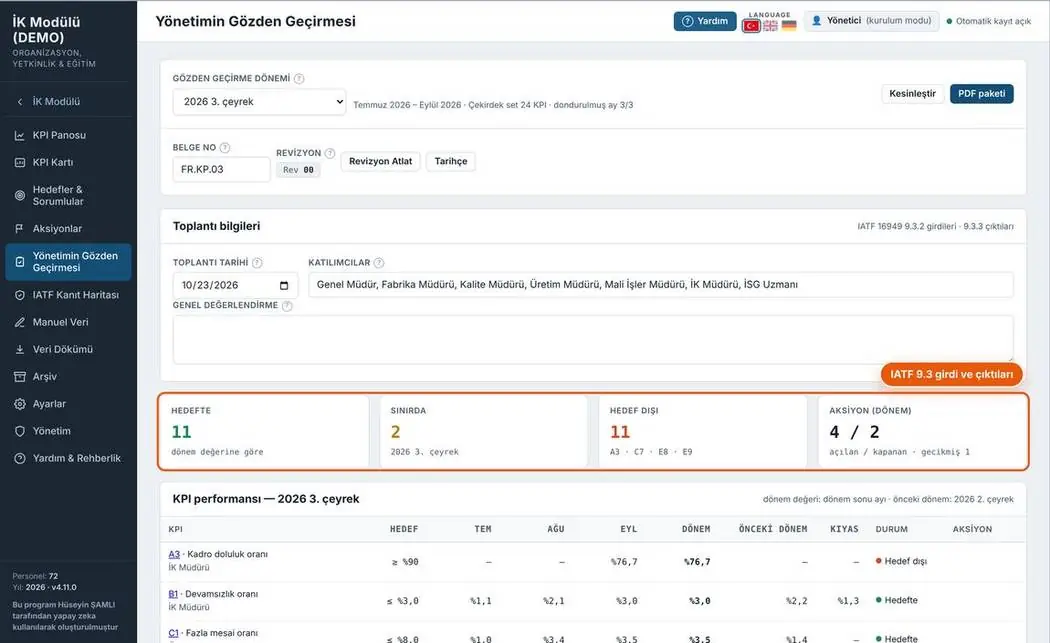This screenshot has width=1050, height=643.
Task: Select Yönetimin Gözden Geçirmesi in sidebar
Action: [x=68, y=262]
